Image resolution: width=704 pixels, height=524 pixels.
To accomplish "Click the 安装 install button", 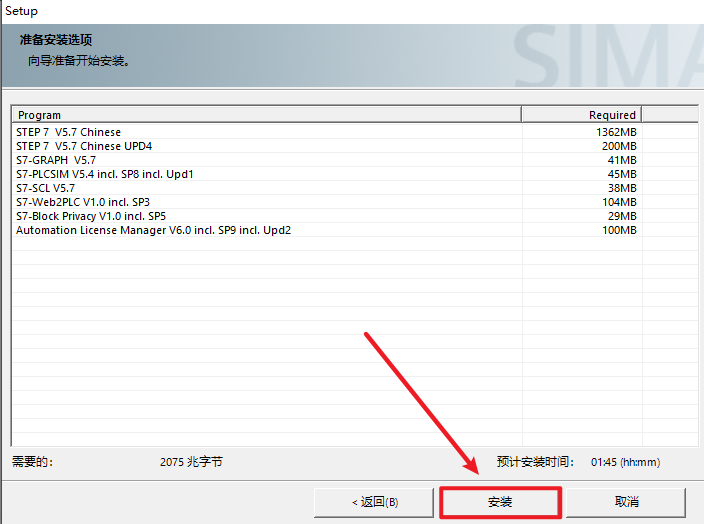I will coord(500,502).
